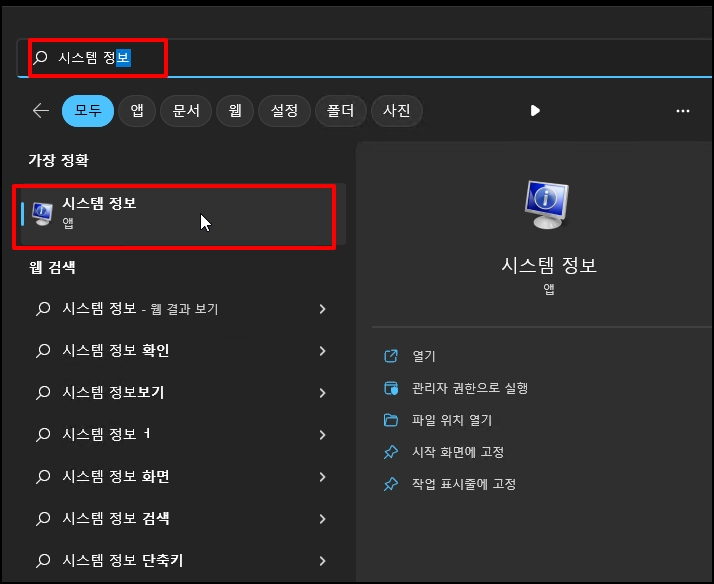Image resolution: width=714 pixels, height=584 pixels.
Task: Click the search magnifier icon in search box
Action: pos(41,57)
